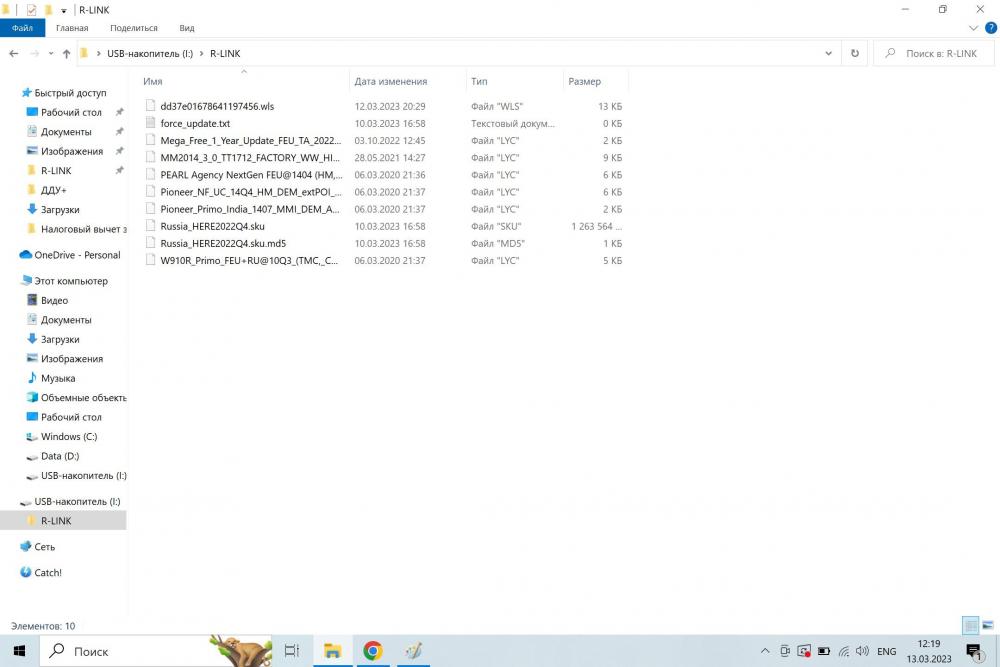Viewport: 1000px width, 667px height.
Task: Open the volume control in tray
Action: tap(862, 651)
